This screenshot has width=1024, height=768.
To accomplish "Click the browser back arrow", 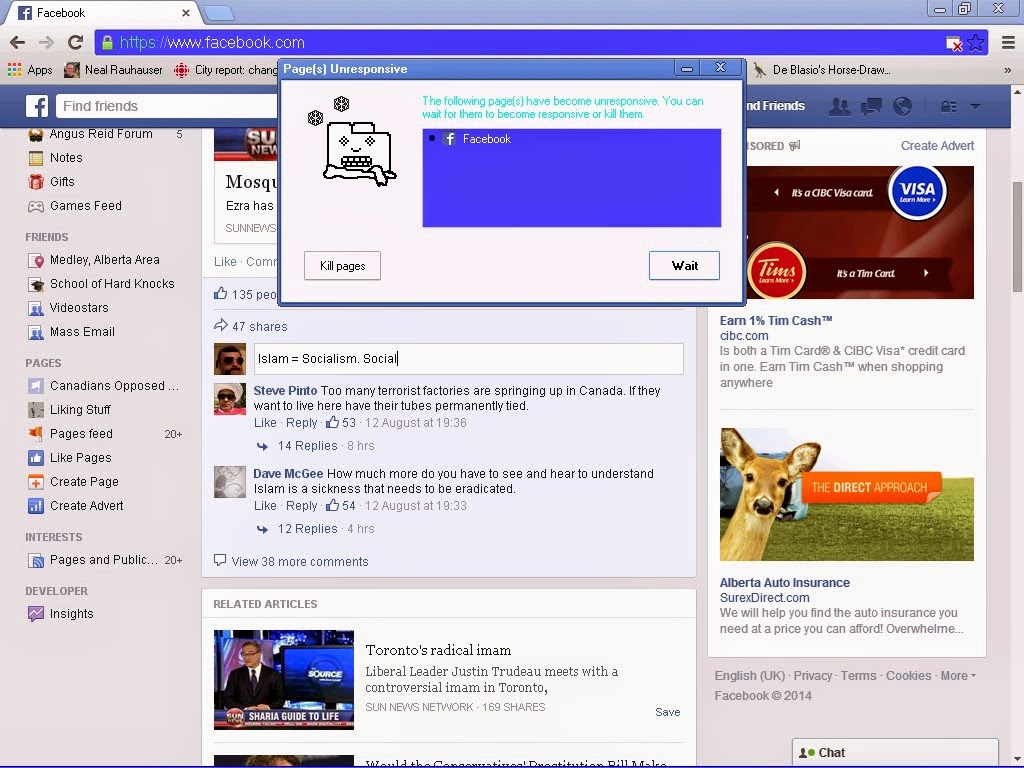I will coord(18,43).
